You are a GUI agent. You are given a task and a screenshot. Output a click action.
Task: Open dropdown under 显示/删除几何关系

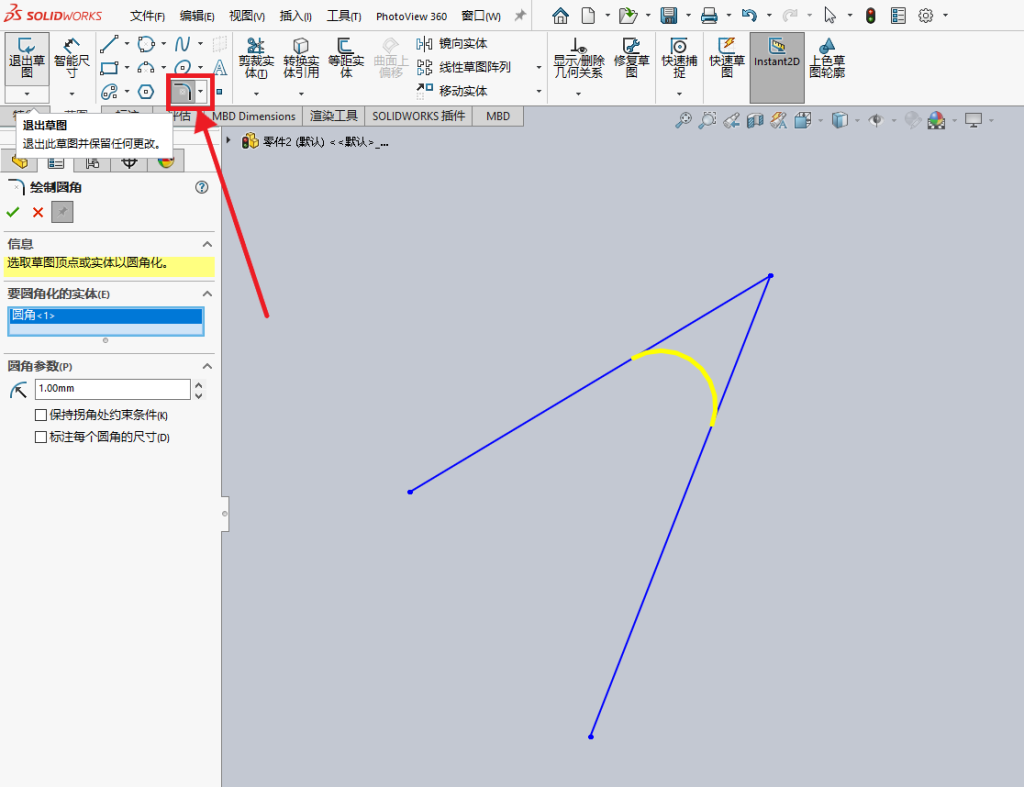pyautogui.click(x=579, y=94)
